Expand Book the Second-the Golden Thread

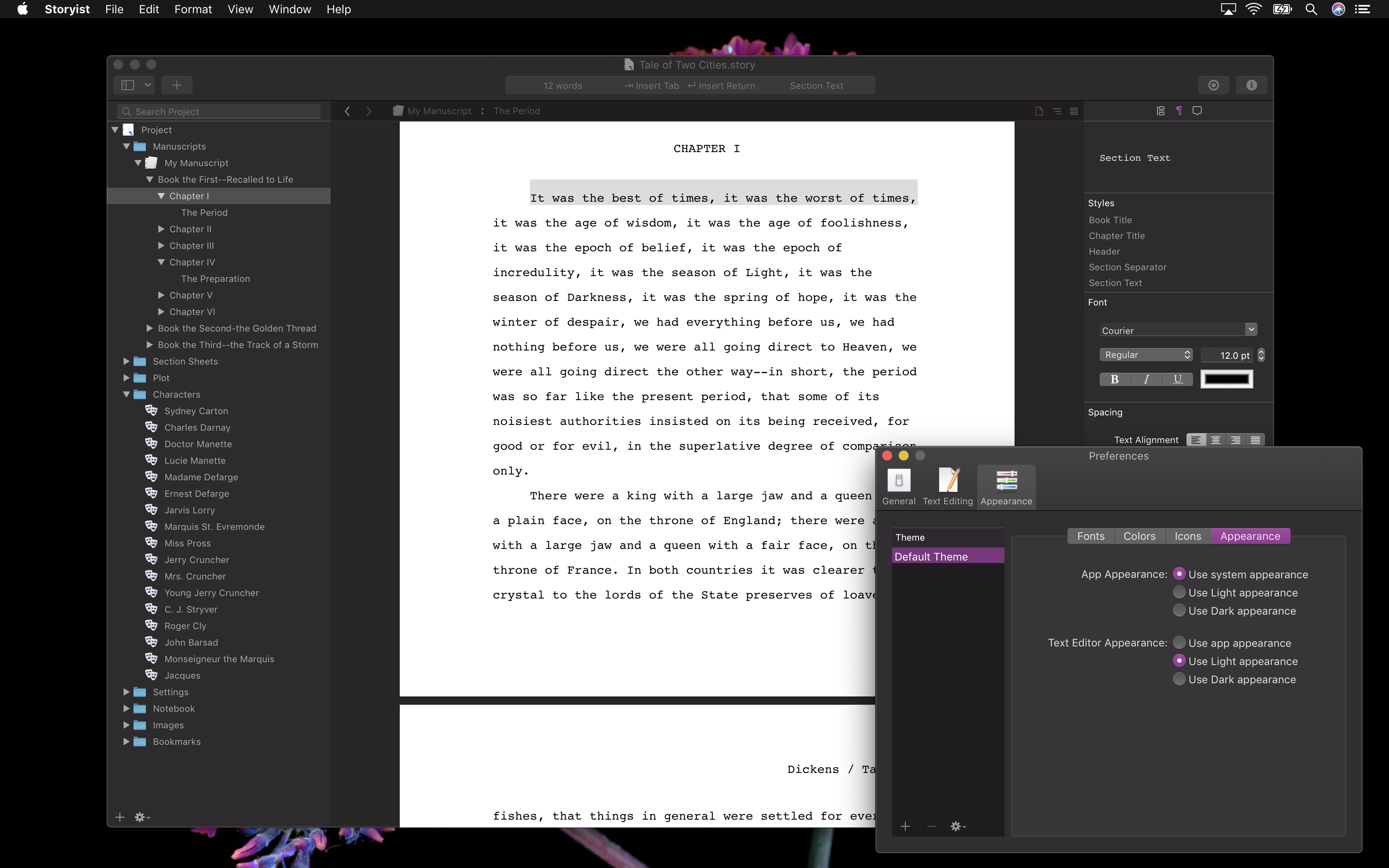(x=149, y=328)
